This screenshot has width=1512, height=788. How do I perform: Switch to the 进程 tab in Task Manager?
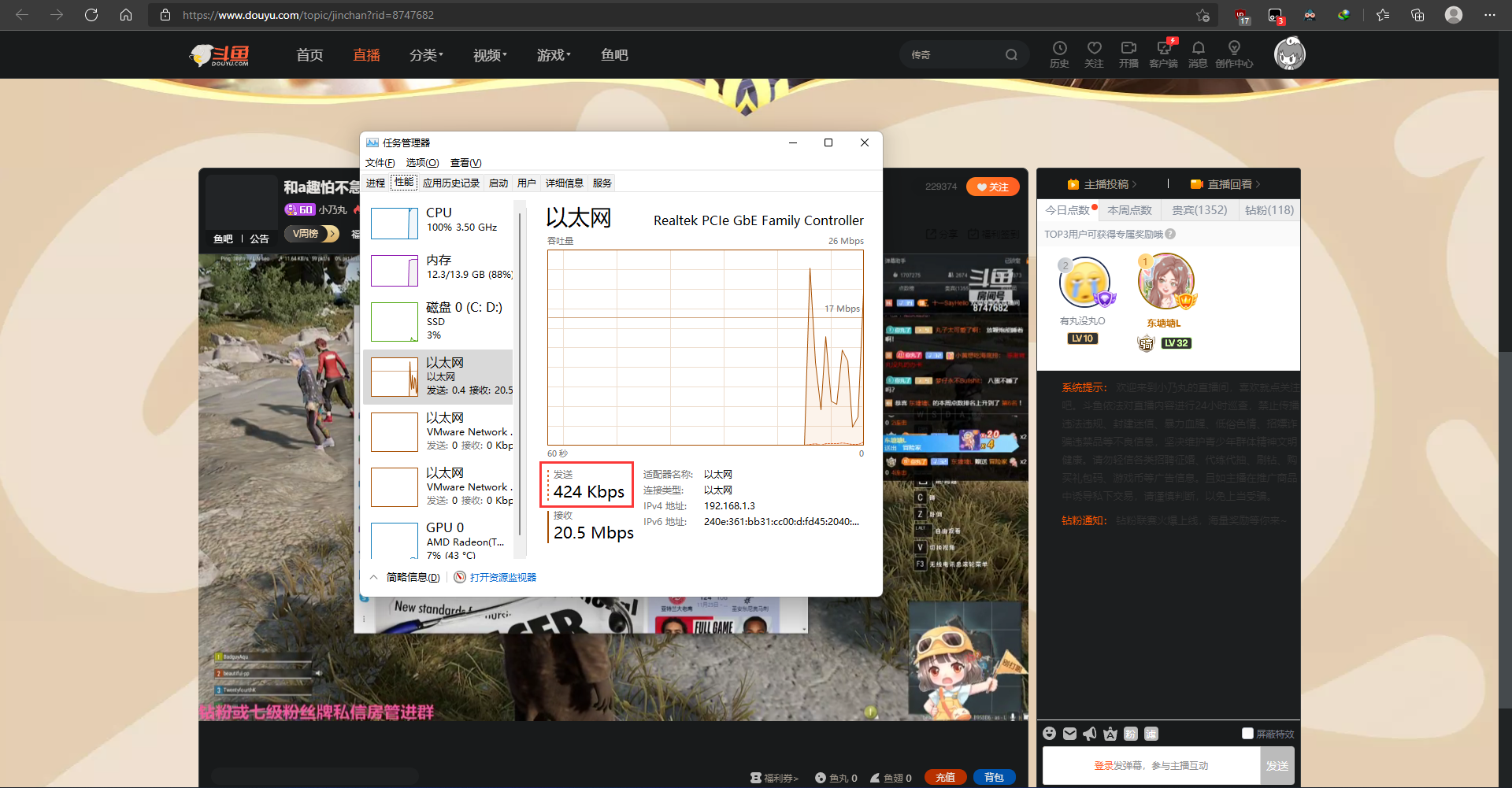coord(376,182)
